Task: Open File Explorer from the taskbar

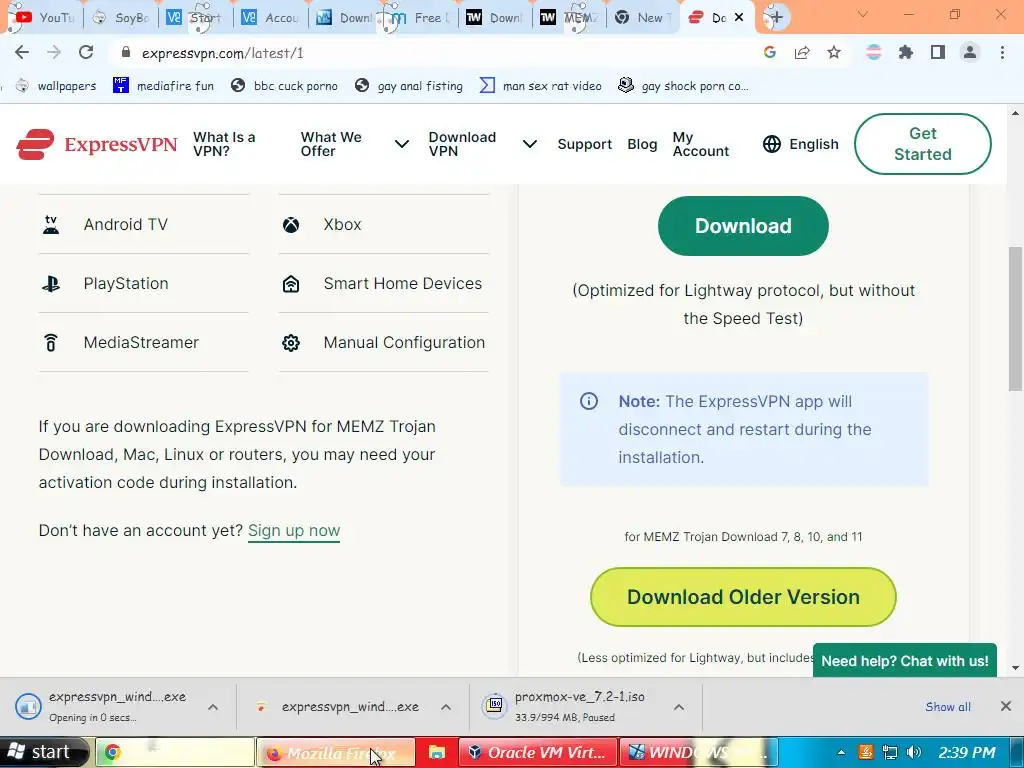Action: pos(436,753)
